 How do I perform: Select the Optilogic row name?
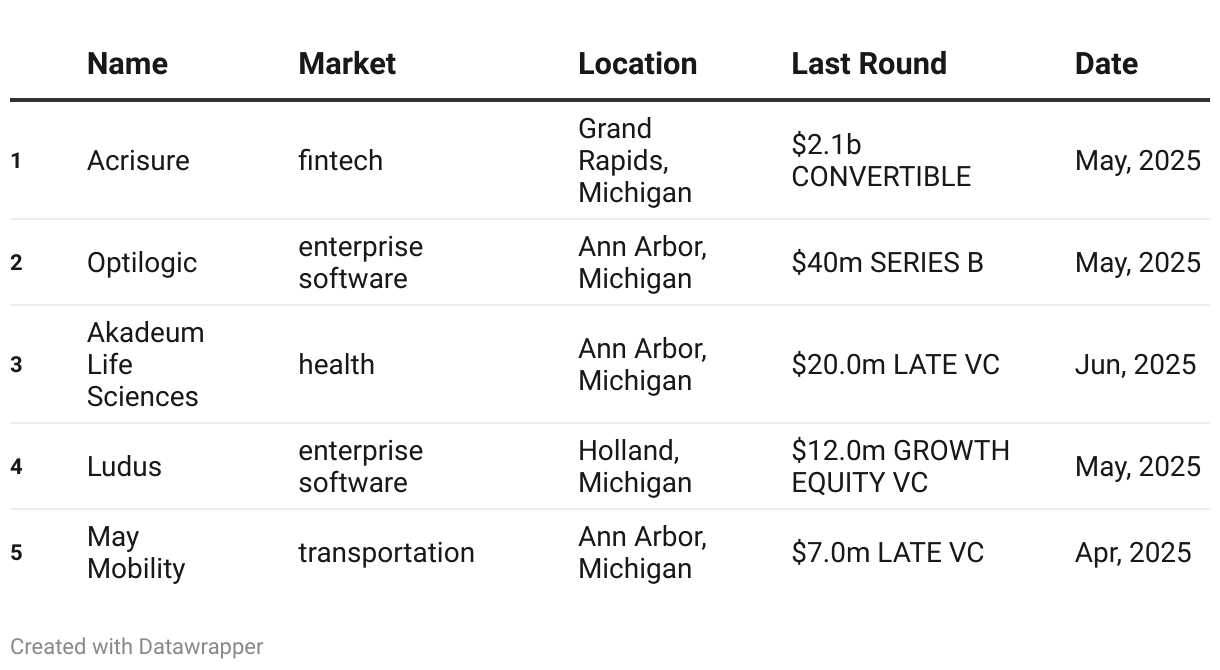pos(142,263)
